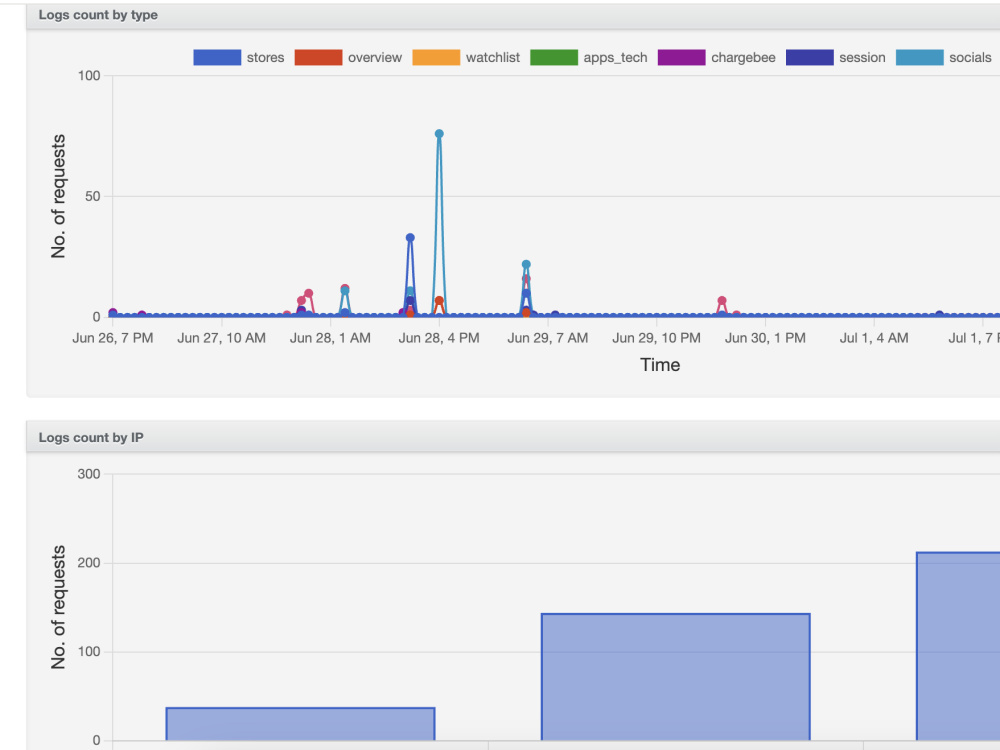Click the chargebee purple legend swatch
This screenshot has width=1000, height=750.
682,57
